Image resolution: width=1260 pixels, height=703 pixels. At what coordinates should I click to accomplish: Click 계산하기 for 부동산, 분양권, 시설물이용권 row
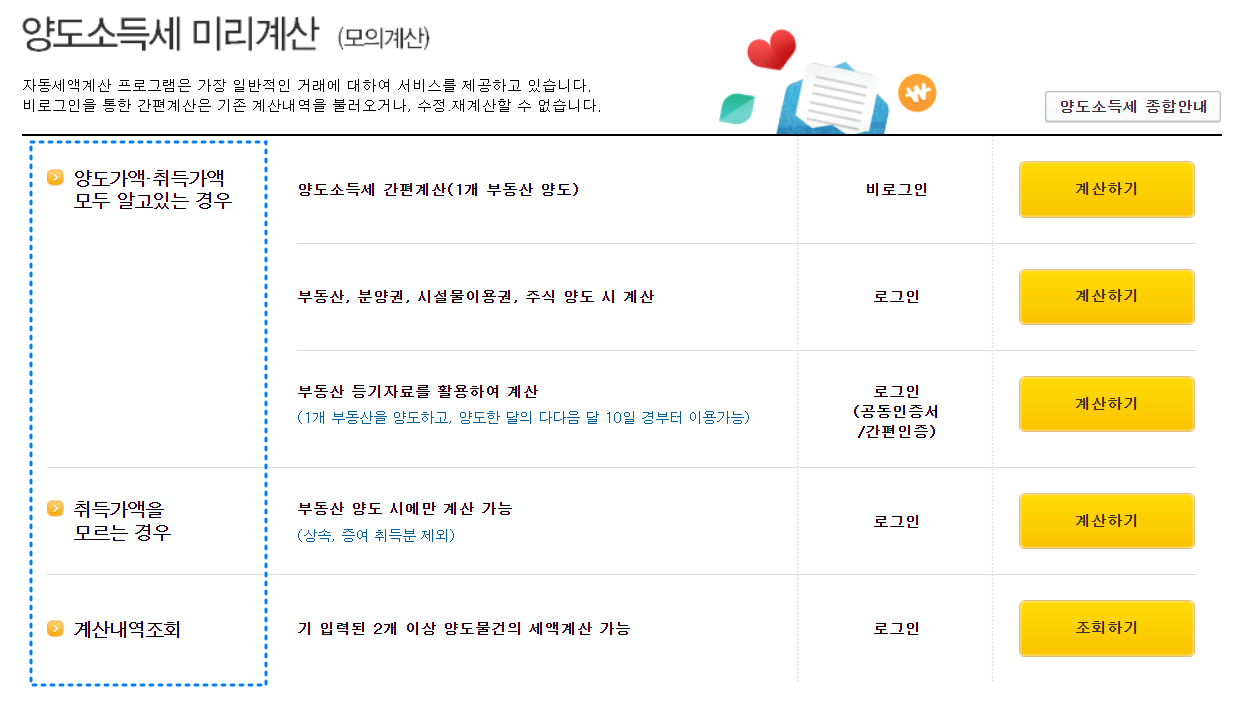[x=1106, y=296]
